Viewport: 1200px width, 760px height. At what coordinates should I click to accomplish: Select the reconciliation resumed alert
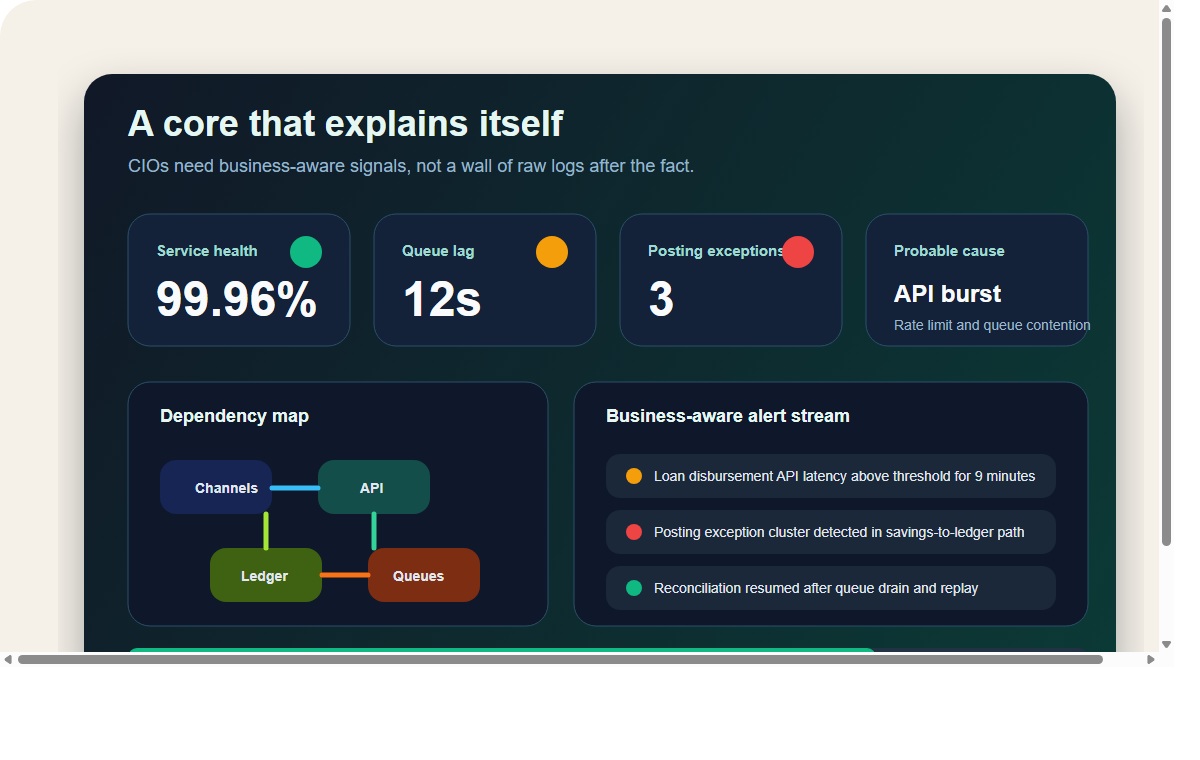830,588
